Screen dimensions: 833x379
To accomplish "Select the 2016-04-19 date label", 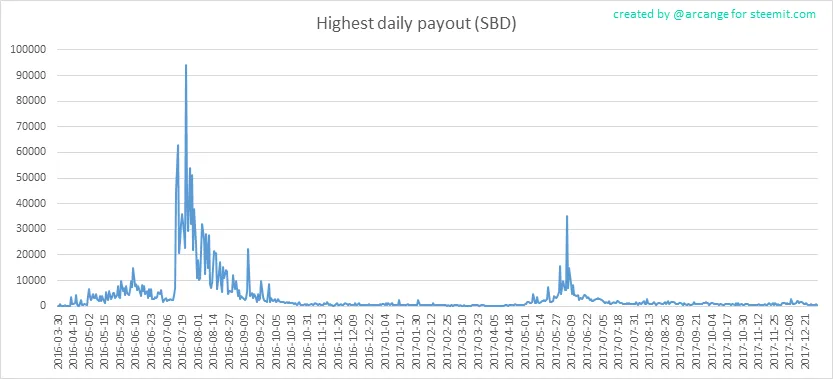I will 74,341.
